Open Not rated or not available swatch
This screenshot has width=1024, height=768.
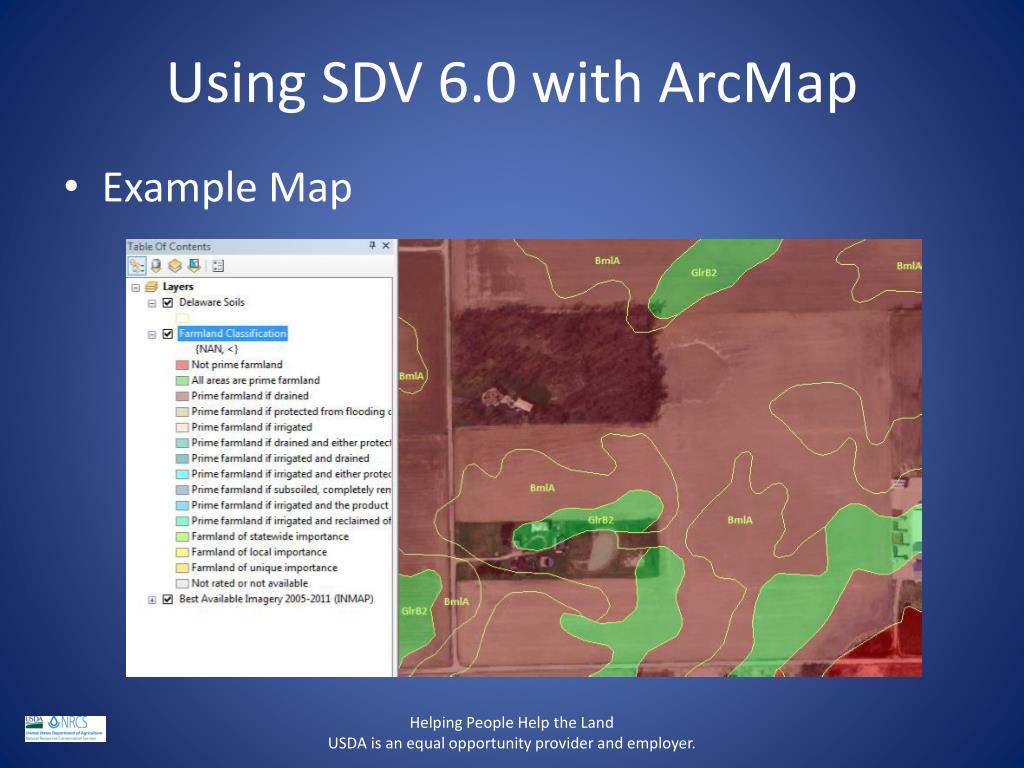(182, 584)
